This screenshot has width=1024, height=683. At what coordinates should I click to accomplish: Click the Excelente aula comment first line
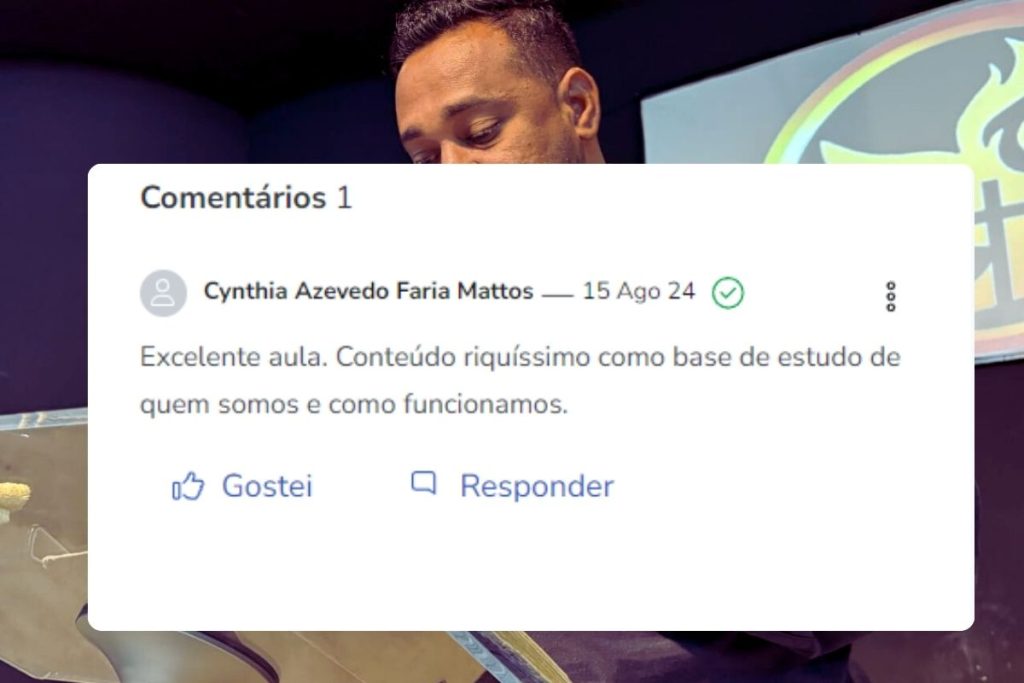click(x=520, y=358)
